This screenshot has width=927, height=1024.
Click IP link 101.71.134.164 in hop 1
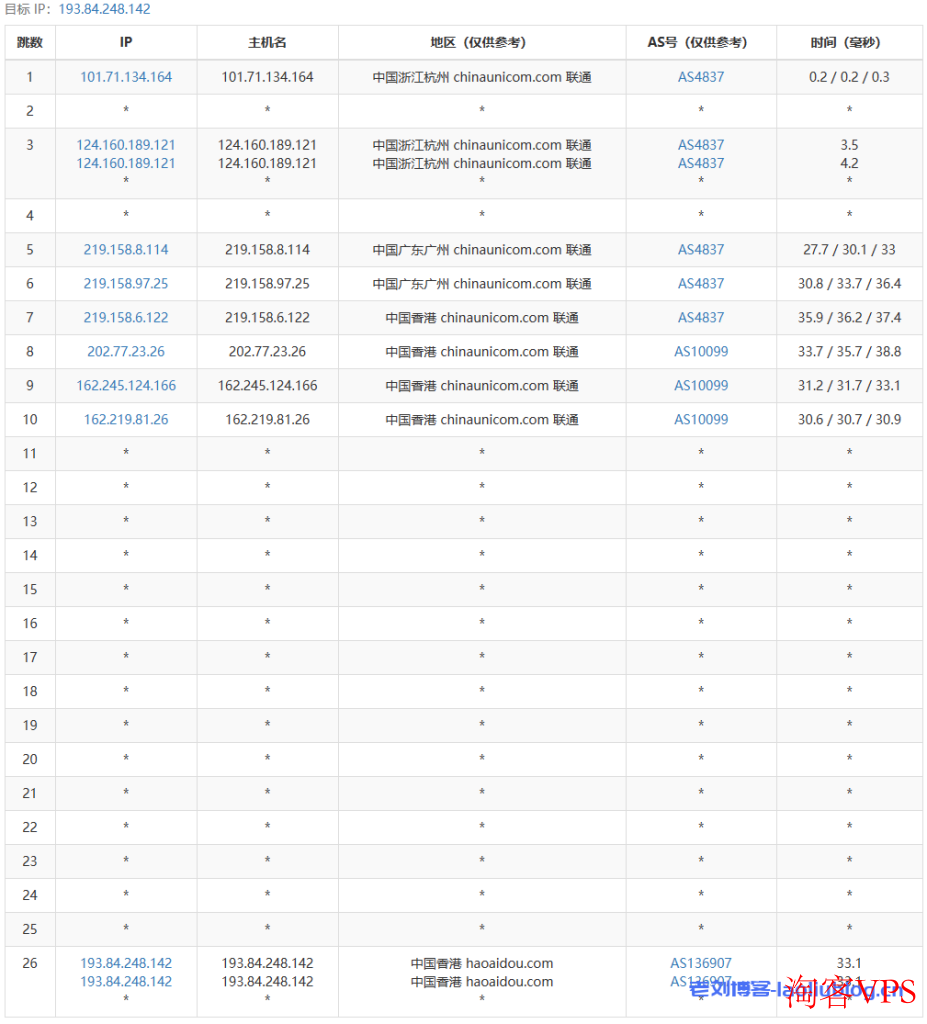126,77
